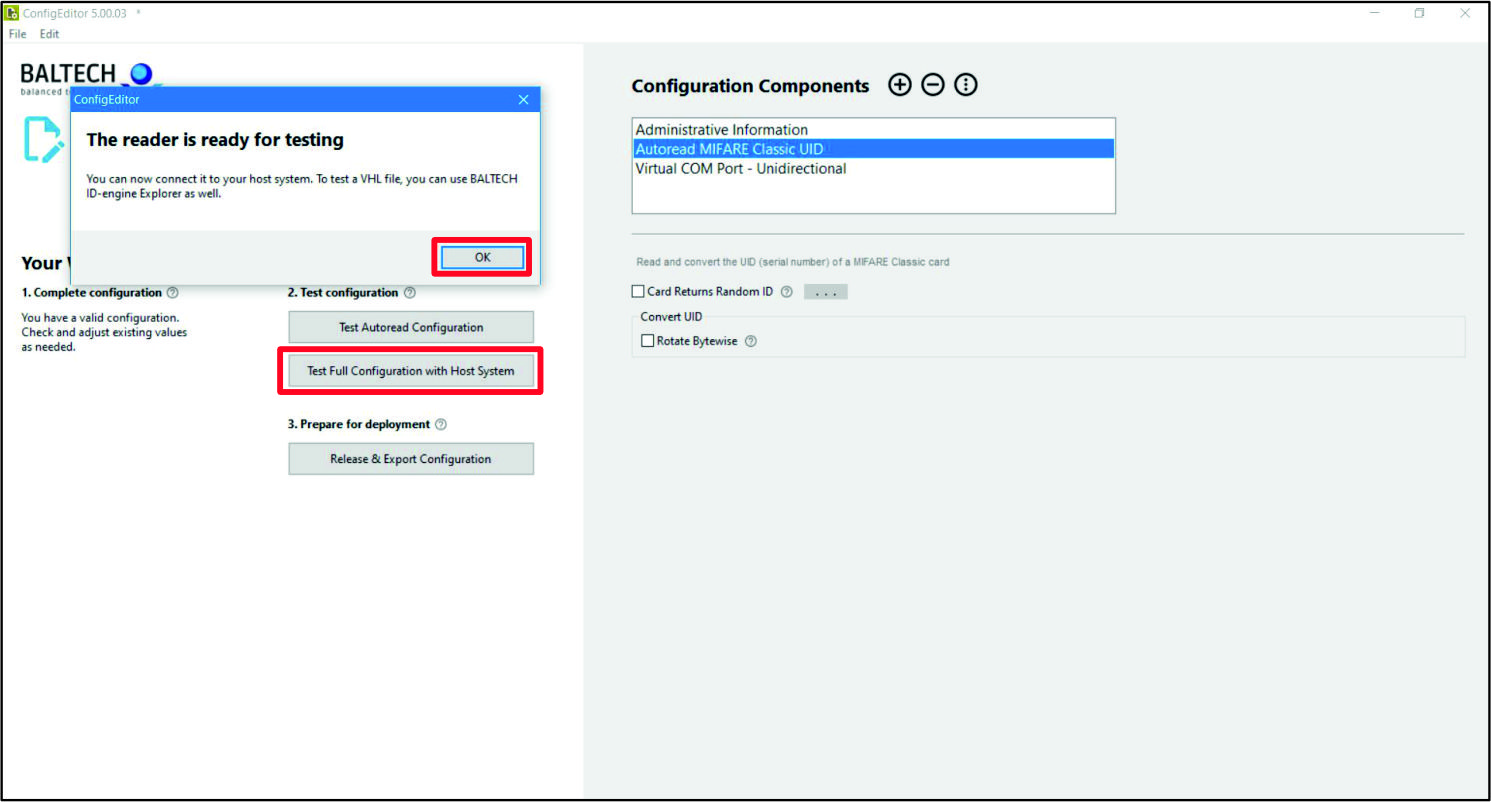Click the BALTECH logo

pos(90,76)
